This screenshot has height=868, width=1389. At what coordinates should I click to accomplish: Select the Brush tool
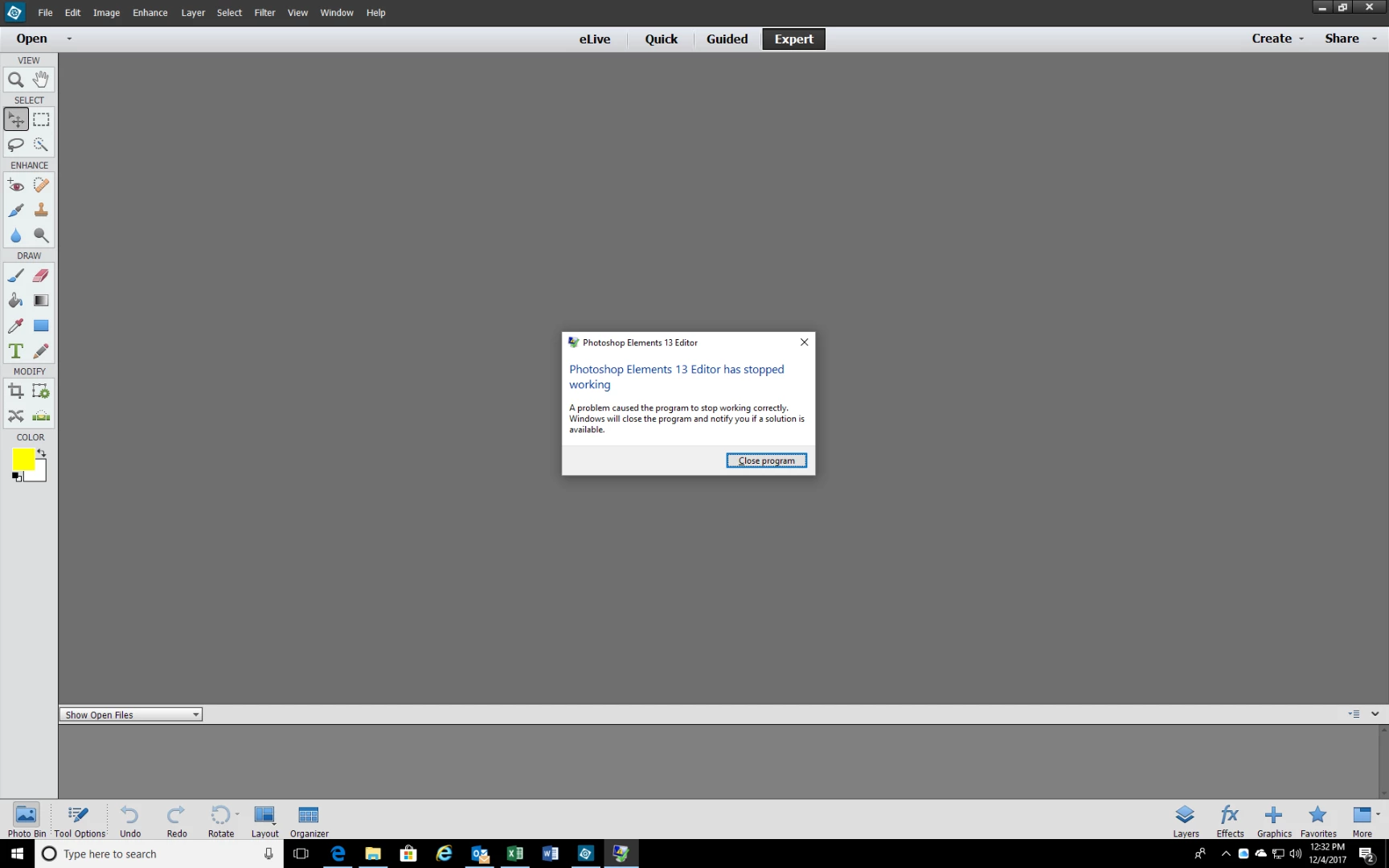click(x=15, y=276)
